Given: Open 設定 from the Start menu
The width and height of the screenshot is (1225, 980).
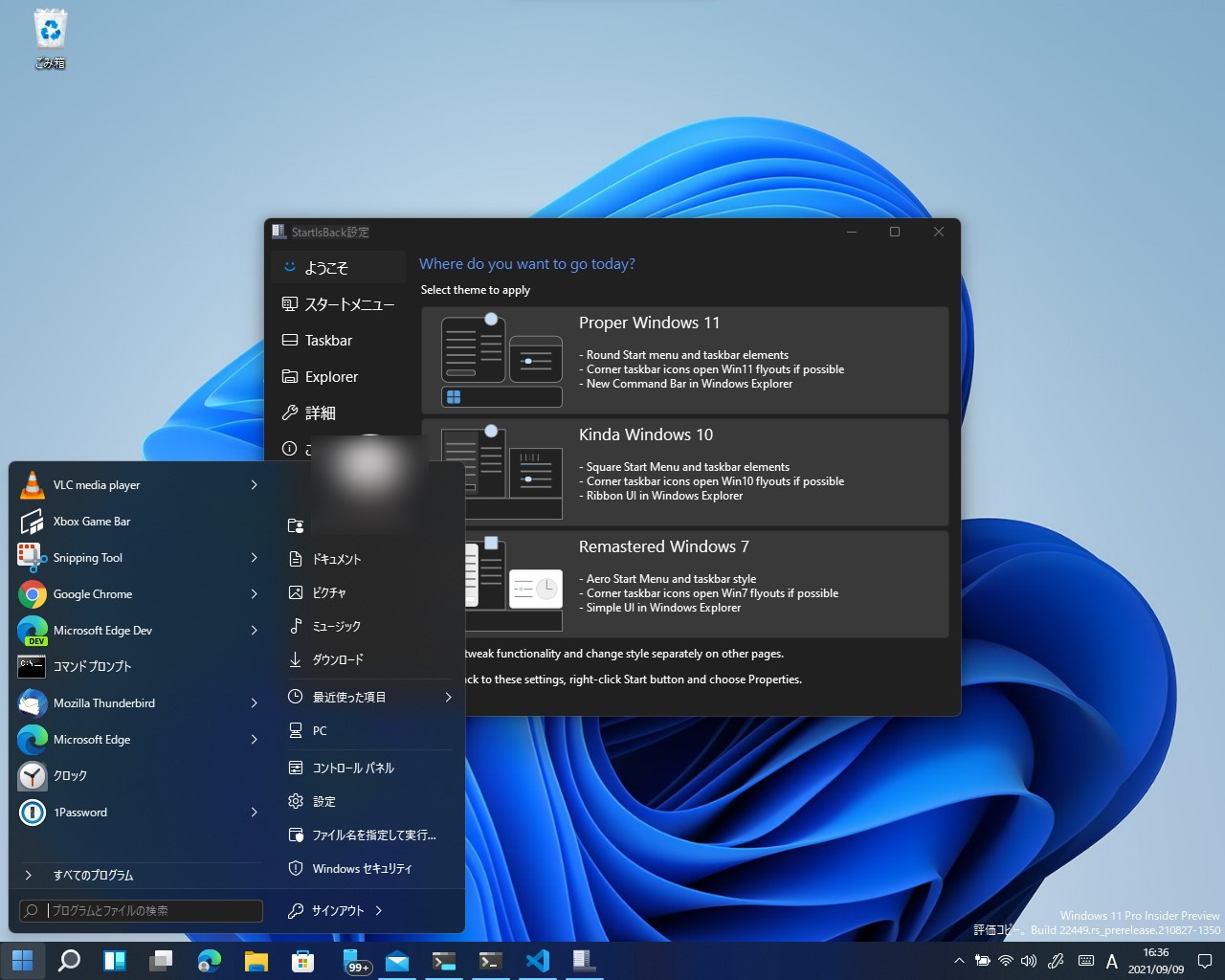Looking at the screenshot, I should [x=369, y=801].
